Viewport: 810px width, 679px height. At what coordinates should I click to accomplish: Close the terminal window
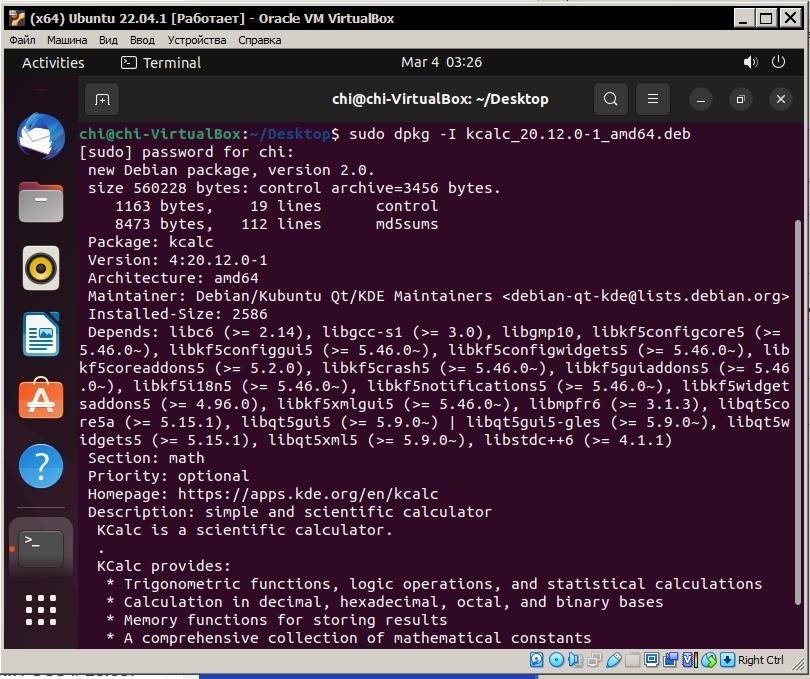[x=781, y=99]
